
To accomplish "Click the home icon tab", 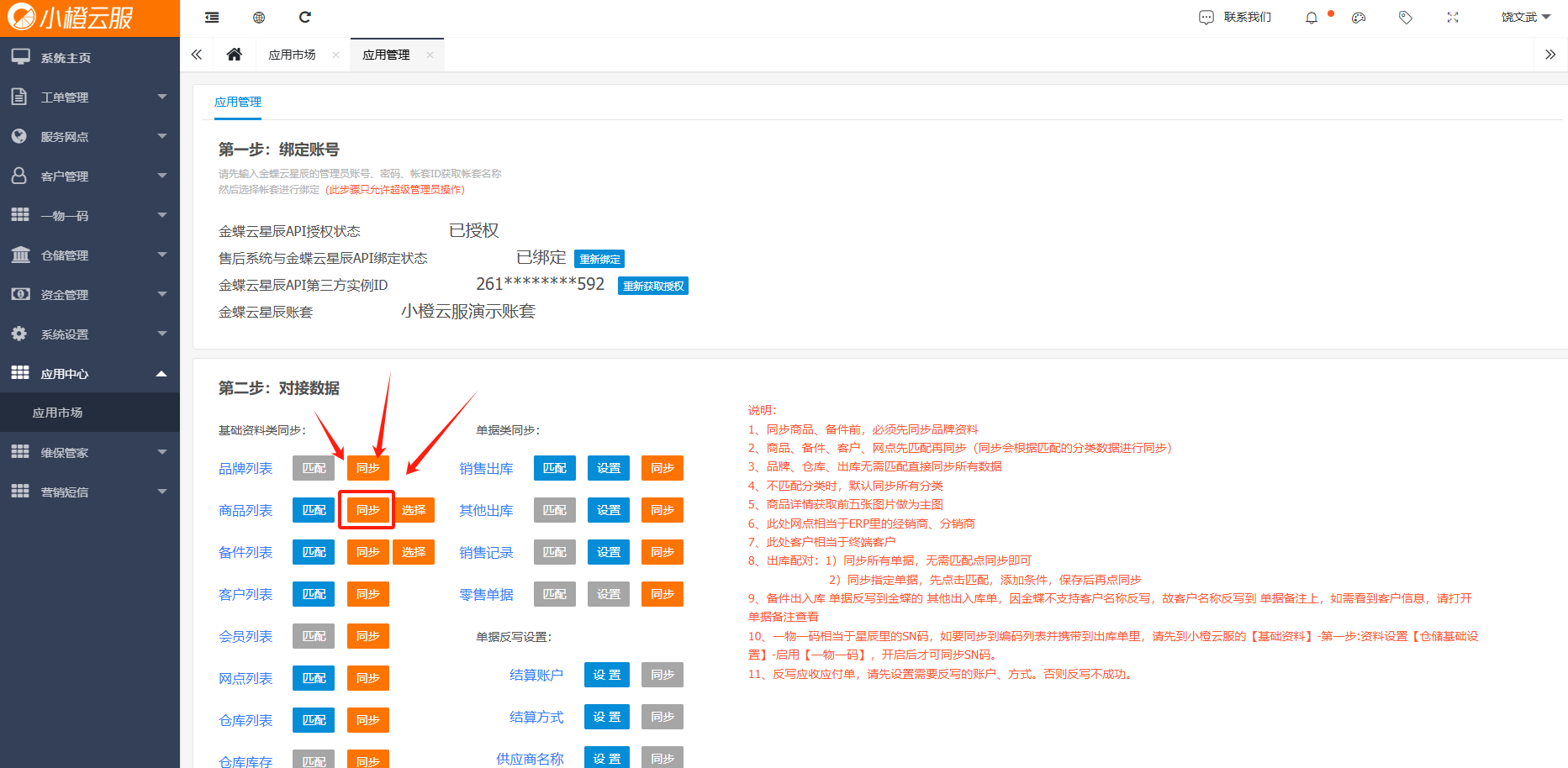I will tap(235, 55).
